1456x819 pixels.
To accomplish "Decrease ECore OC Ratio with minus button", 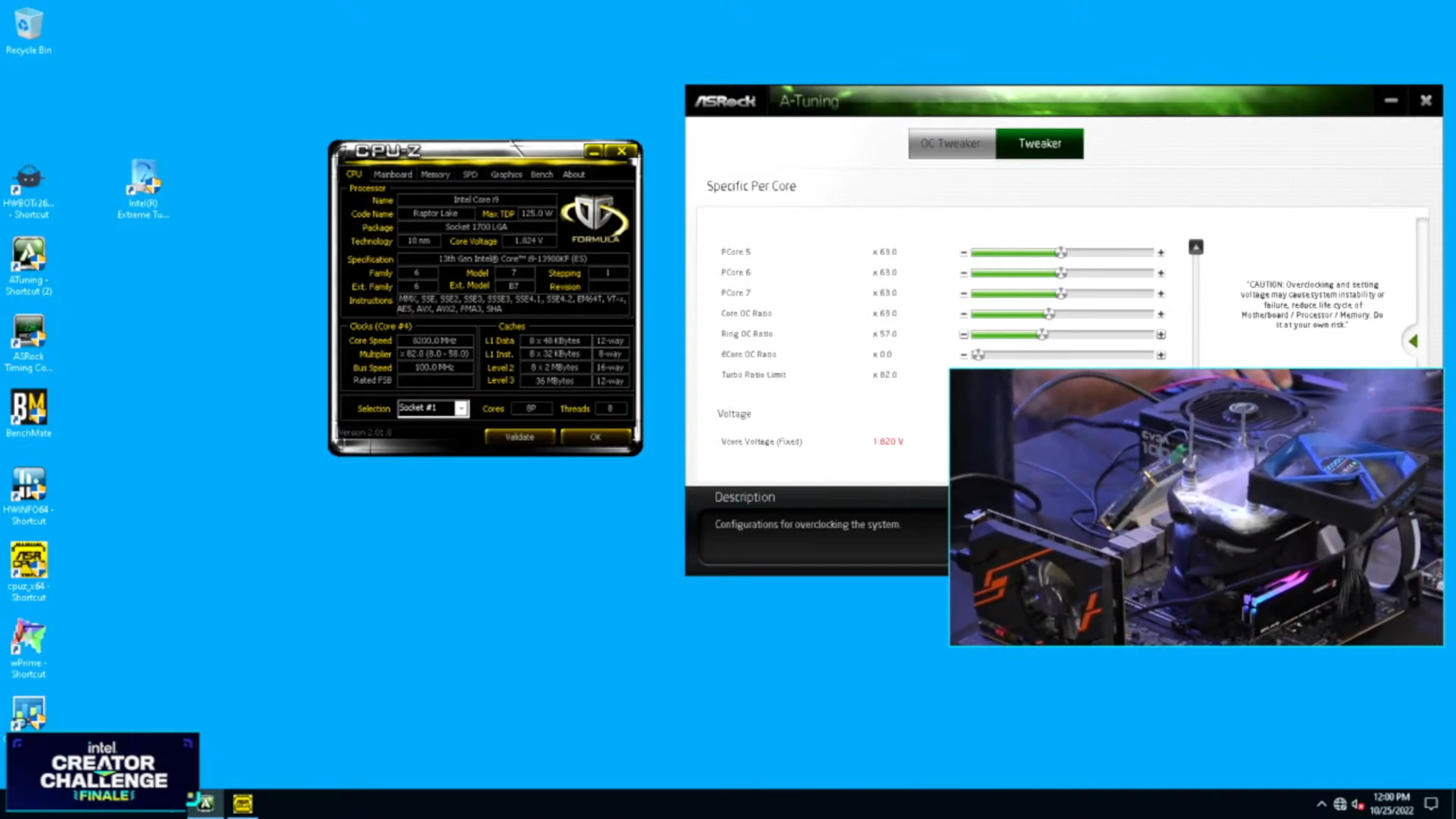I will [x=963, y=355].
